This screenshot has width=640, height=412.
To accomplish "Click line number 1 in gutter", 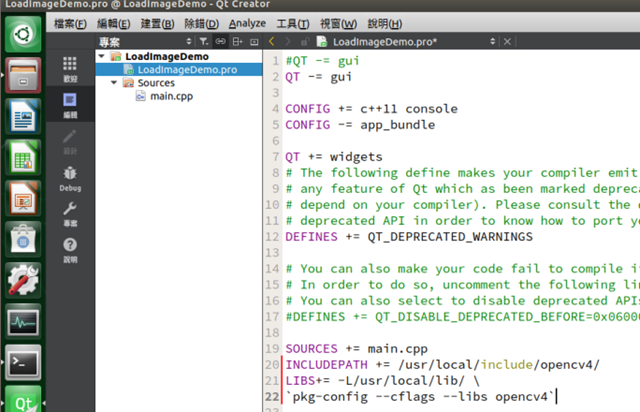I will [x=276, y=60].
